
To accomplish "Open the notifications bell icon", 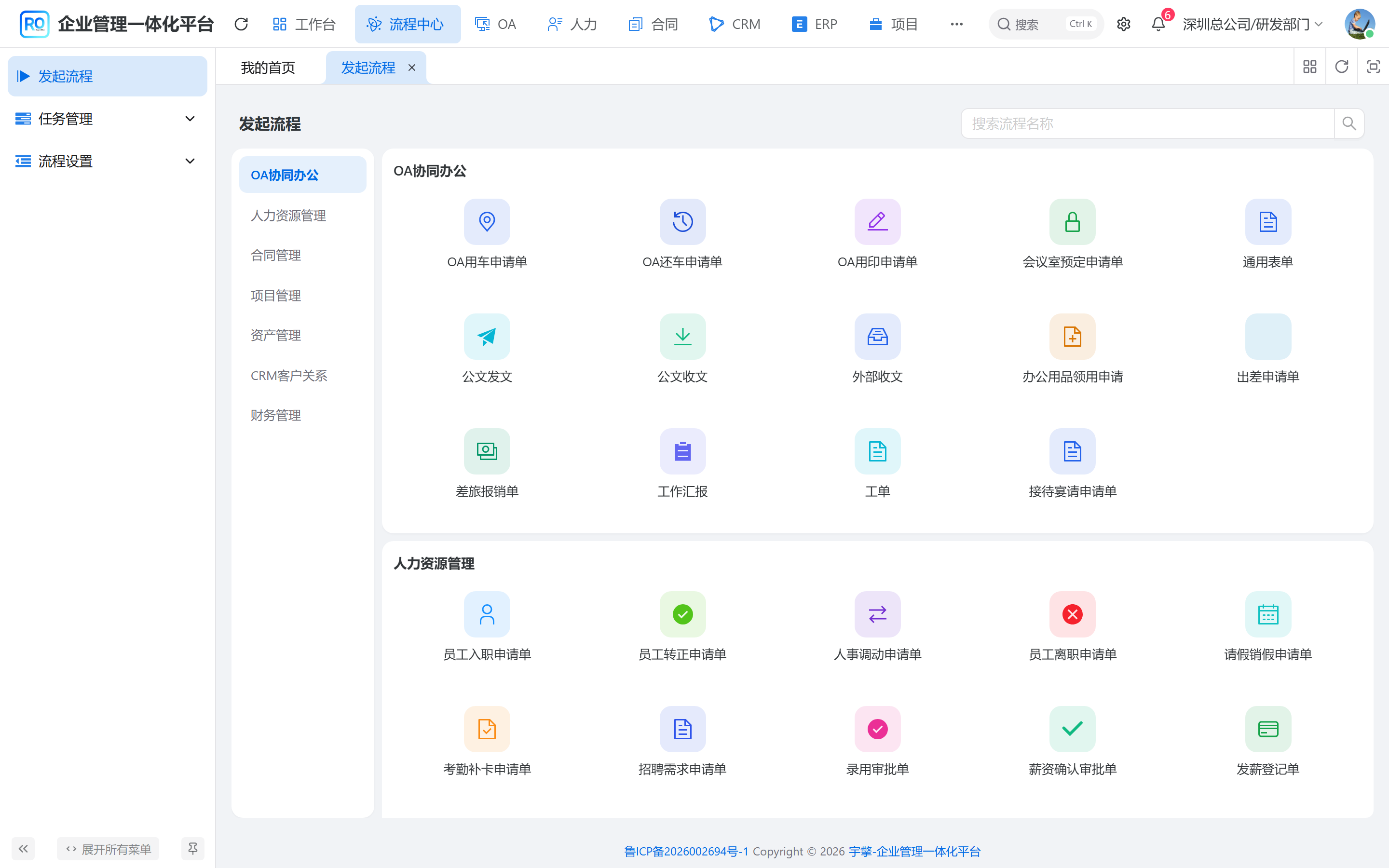I will (x=1158, y=24).
